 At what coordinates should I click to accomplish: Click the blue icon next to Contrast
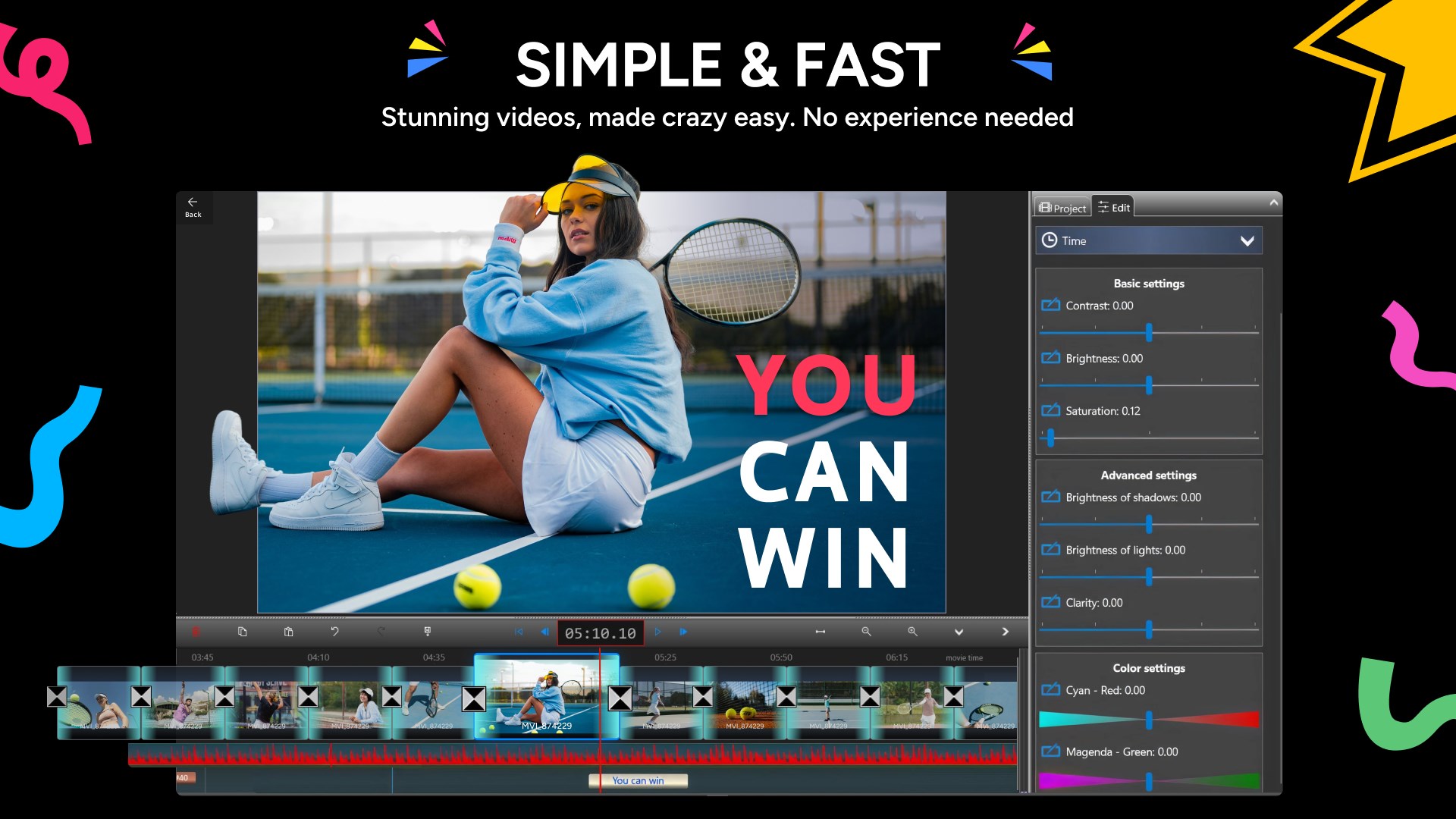1051,305
